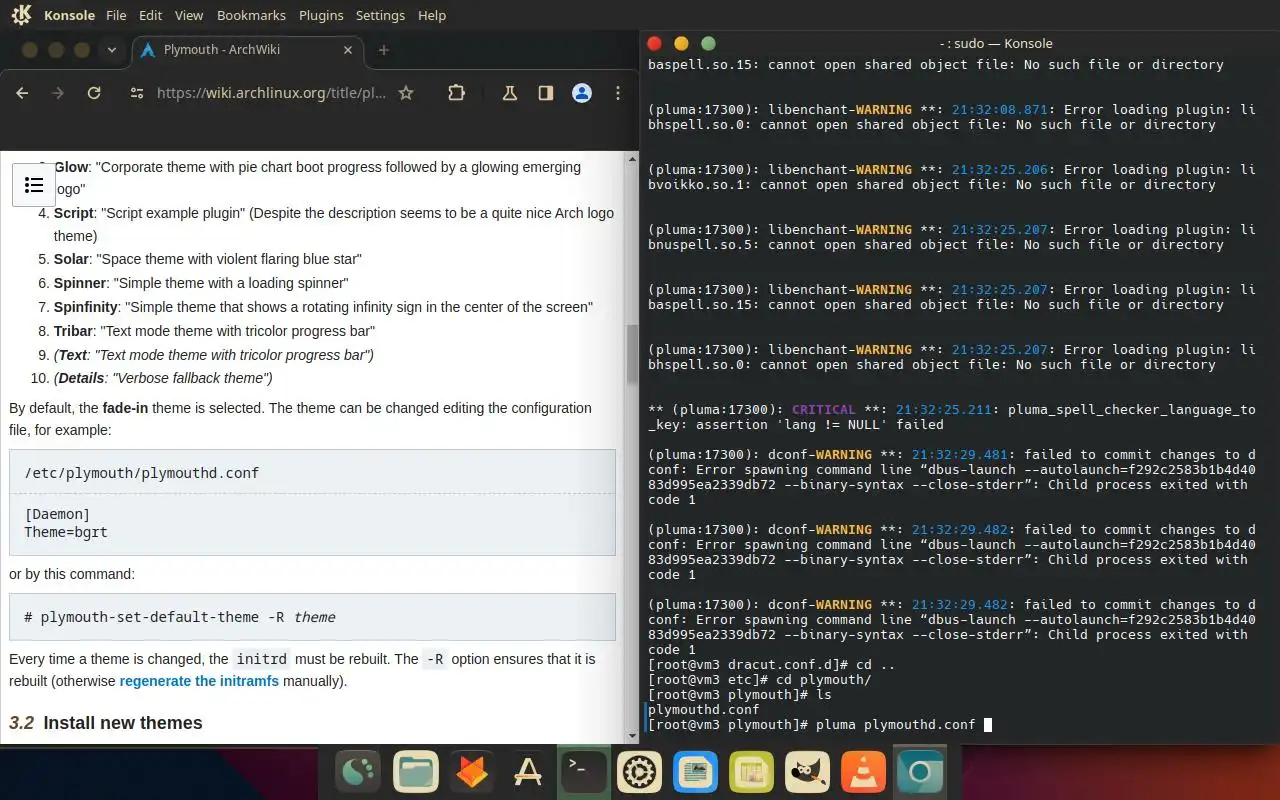Click the wiki address bar URL
The width and height of the screenshot is (1280, 800).
[x=271, y=93]
